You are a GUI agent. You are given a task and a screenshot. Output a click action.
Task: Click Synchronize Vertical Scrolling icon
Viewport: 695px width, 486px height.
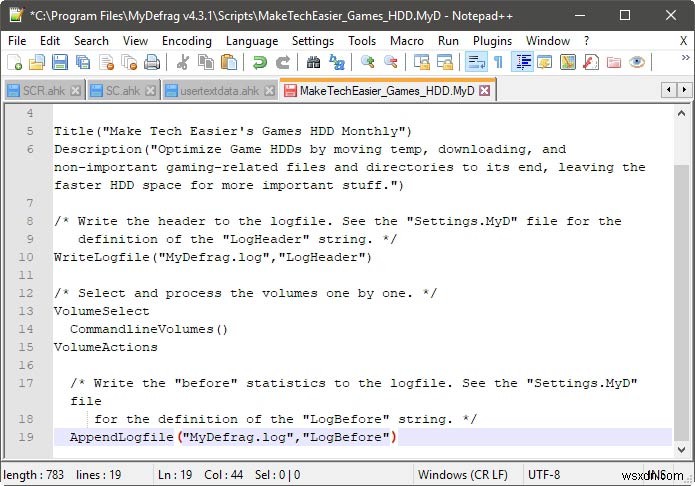[422, 62]
